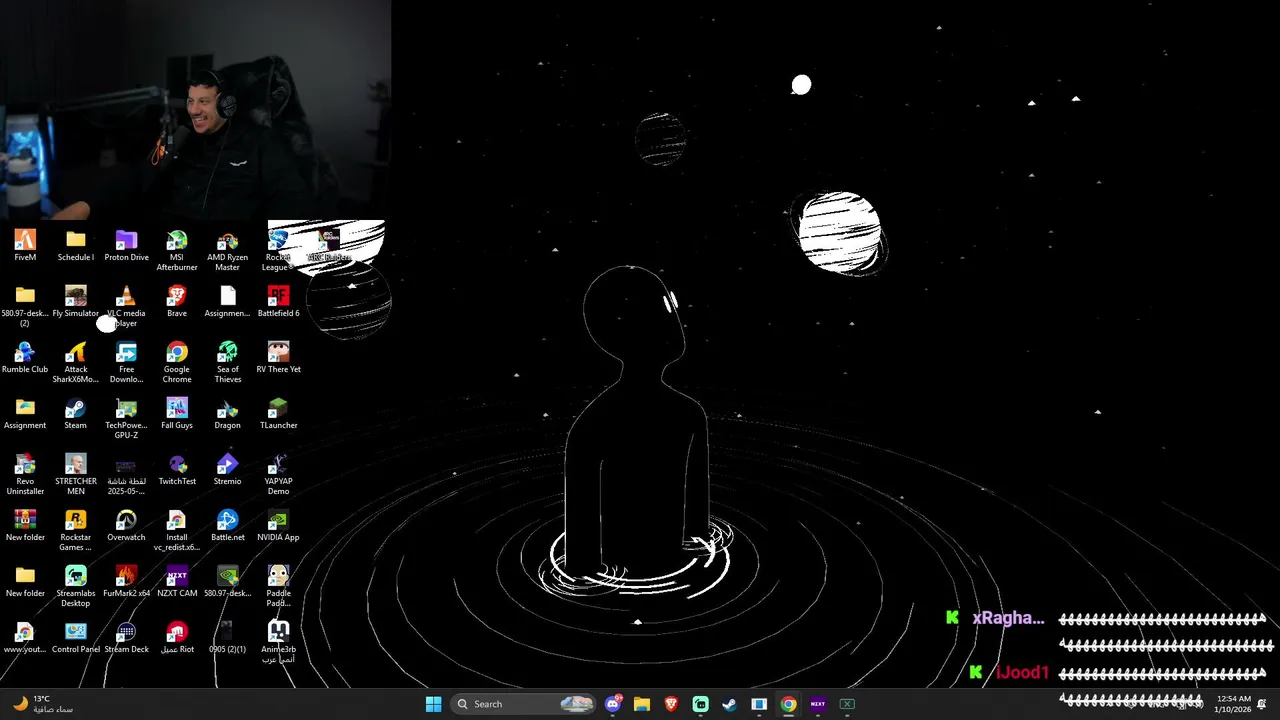
Task: Open the Brave desktop shortcut
Action: 177,302
